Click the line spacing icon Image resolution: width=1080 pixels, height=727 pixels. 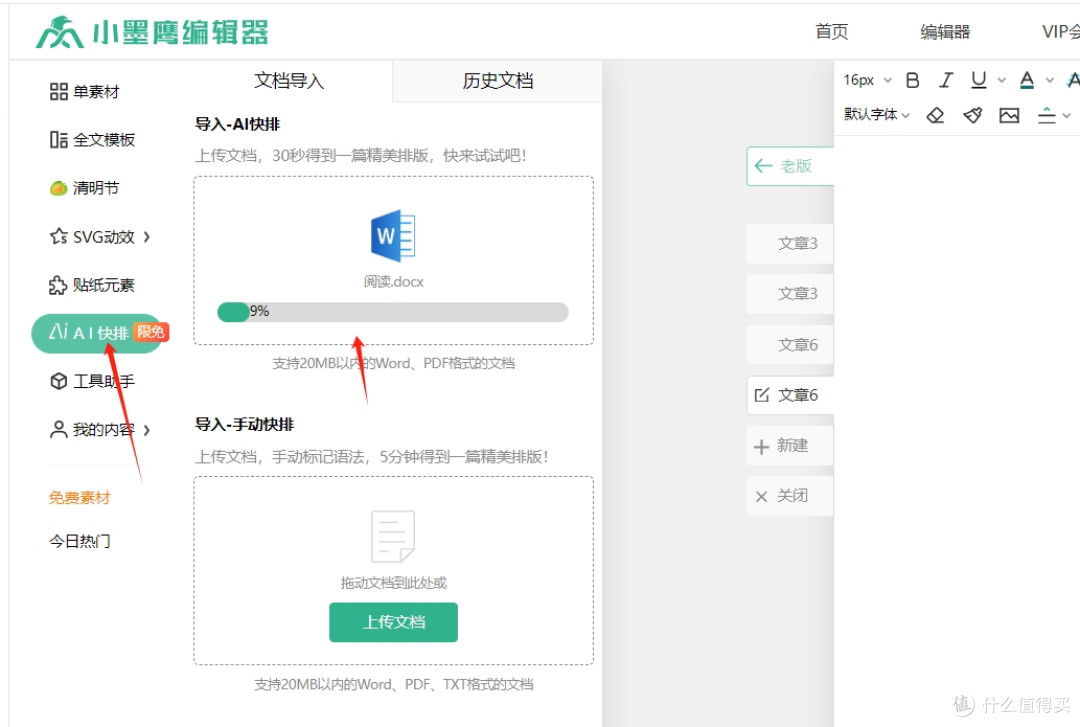coord(1047,115)
